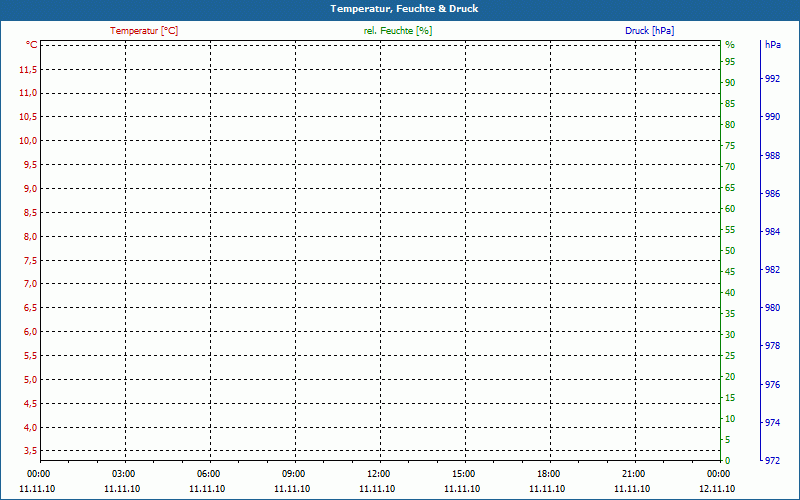Click the blue 990 pressure axis value
This screenshot has width=800, height=500.
click(772, 117)
